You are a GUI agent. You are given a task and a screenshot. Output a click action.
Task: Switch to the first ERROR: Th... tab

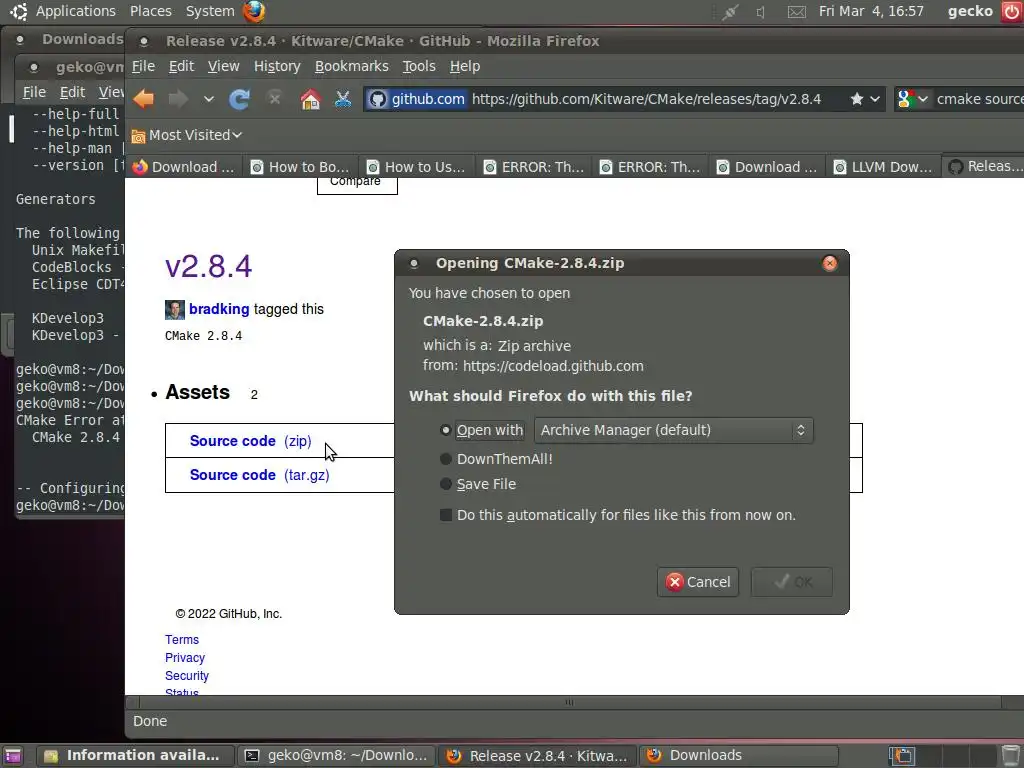(x=534, y=167)
